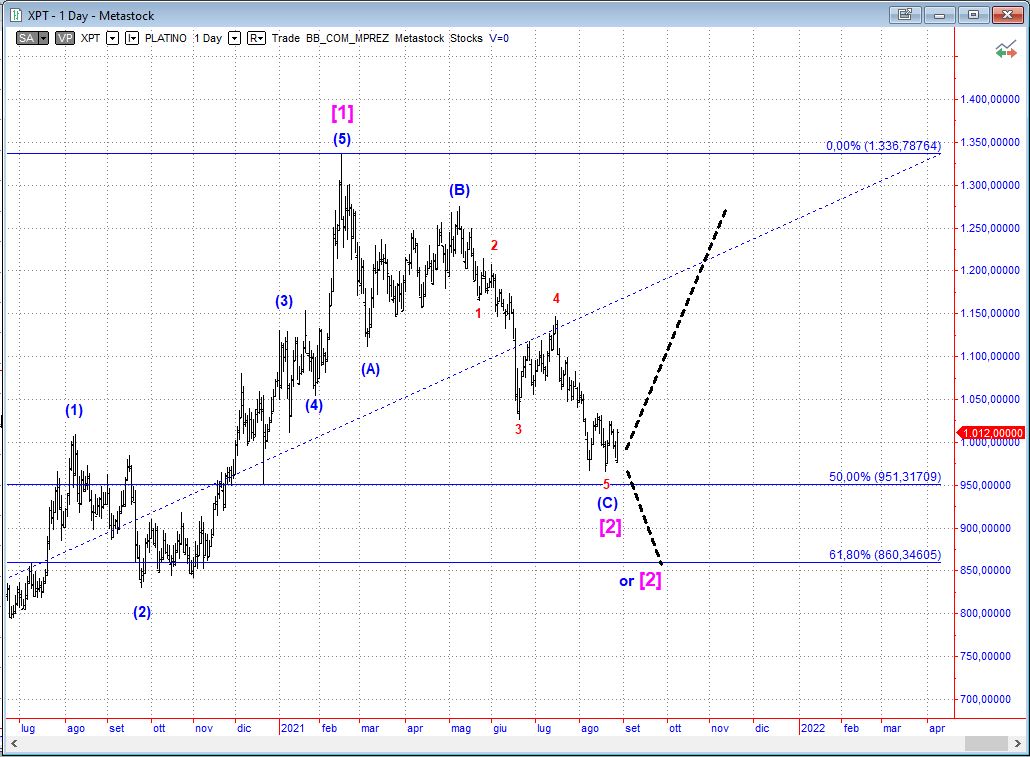The image size is (1030, 757).
Task: Click the 2021 year marker on time axis
Action: click(x=292, y=728)
